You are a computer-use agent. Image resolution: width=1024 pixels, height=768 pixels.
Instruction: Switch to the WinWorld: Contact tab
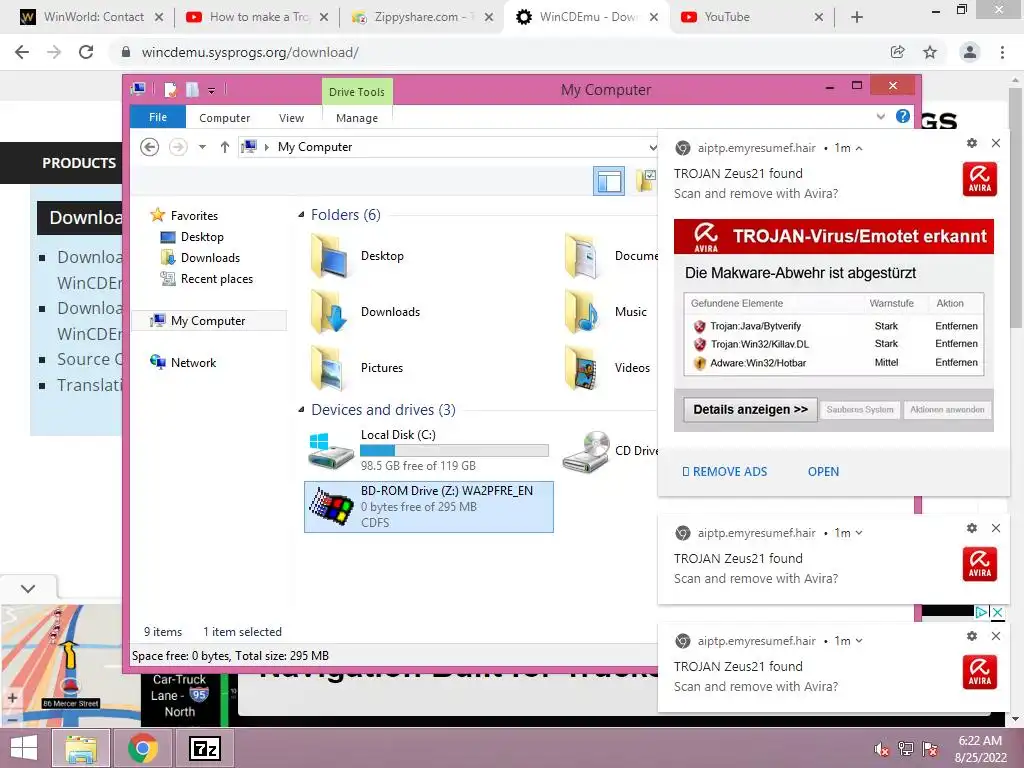(91, 17)
